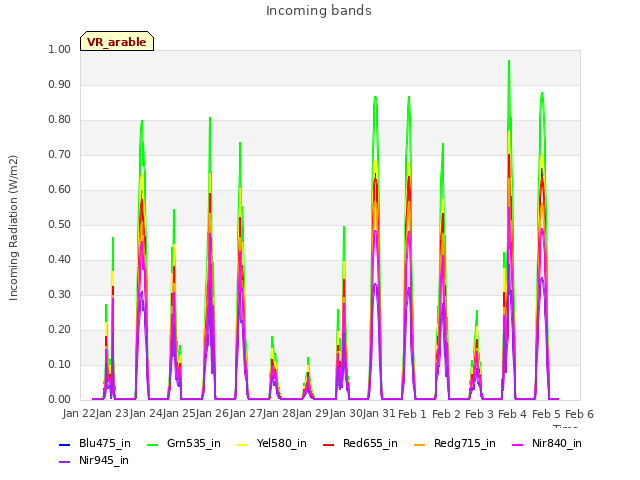Click the Jan 26 x-axis date label
Viewport: 640px width, 480px height.
tap(213, 414)
